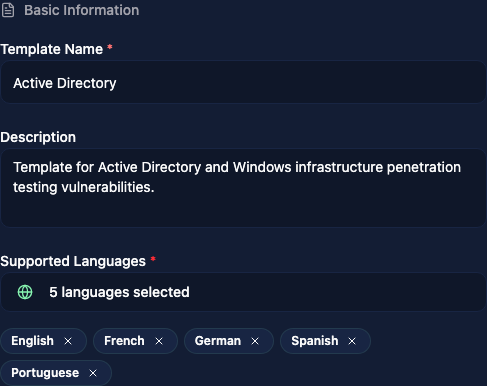Click the Spanish tag text
Screen dimensions: 487x386
click(315, 341)
